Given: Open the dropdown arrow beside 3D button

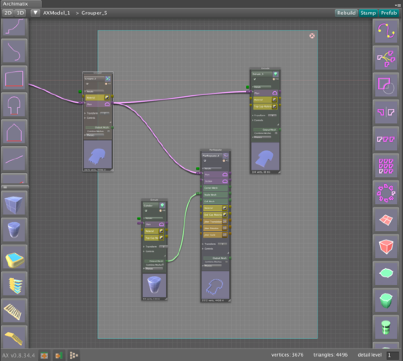Looking at the screenshot, I should click(35, 13).
